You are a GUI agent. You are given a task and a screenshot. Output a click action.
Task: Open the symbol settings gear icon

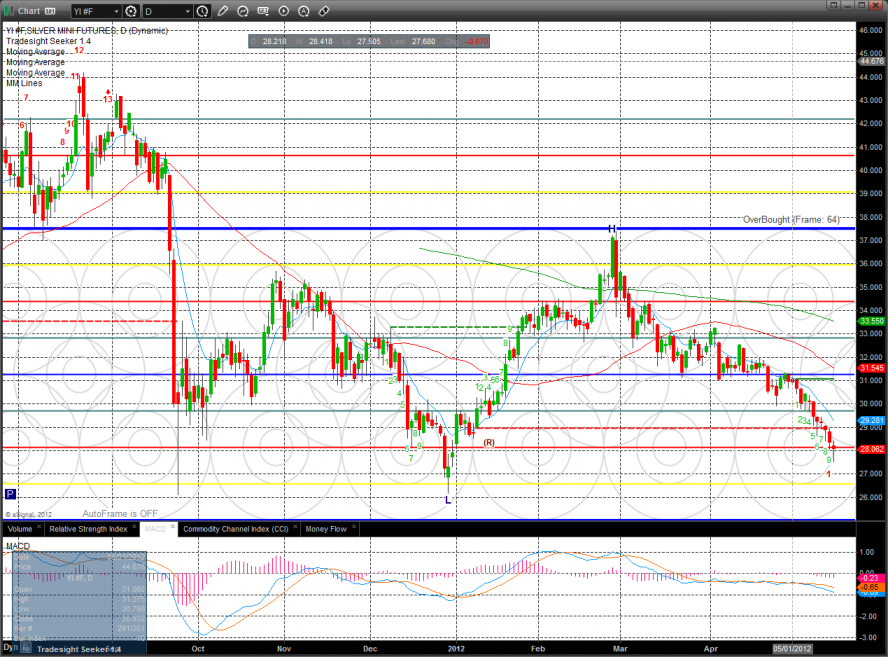coord(131,11)
